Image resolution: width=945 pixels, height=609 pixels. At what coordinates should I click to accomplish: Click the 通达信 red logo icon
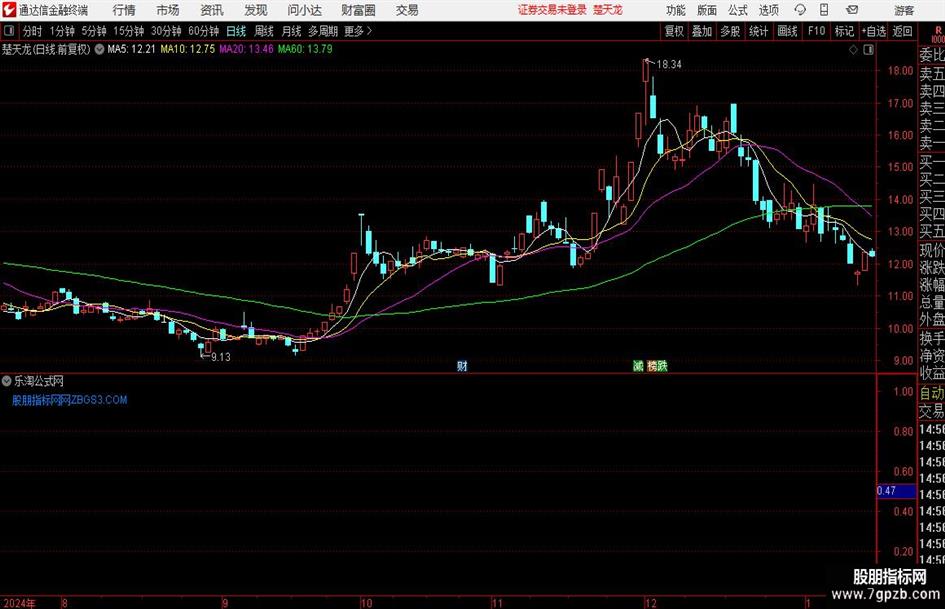(x=8, y=10)
